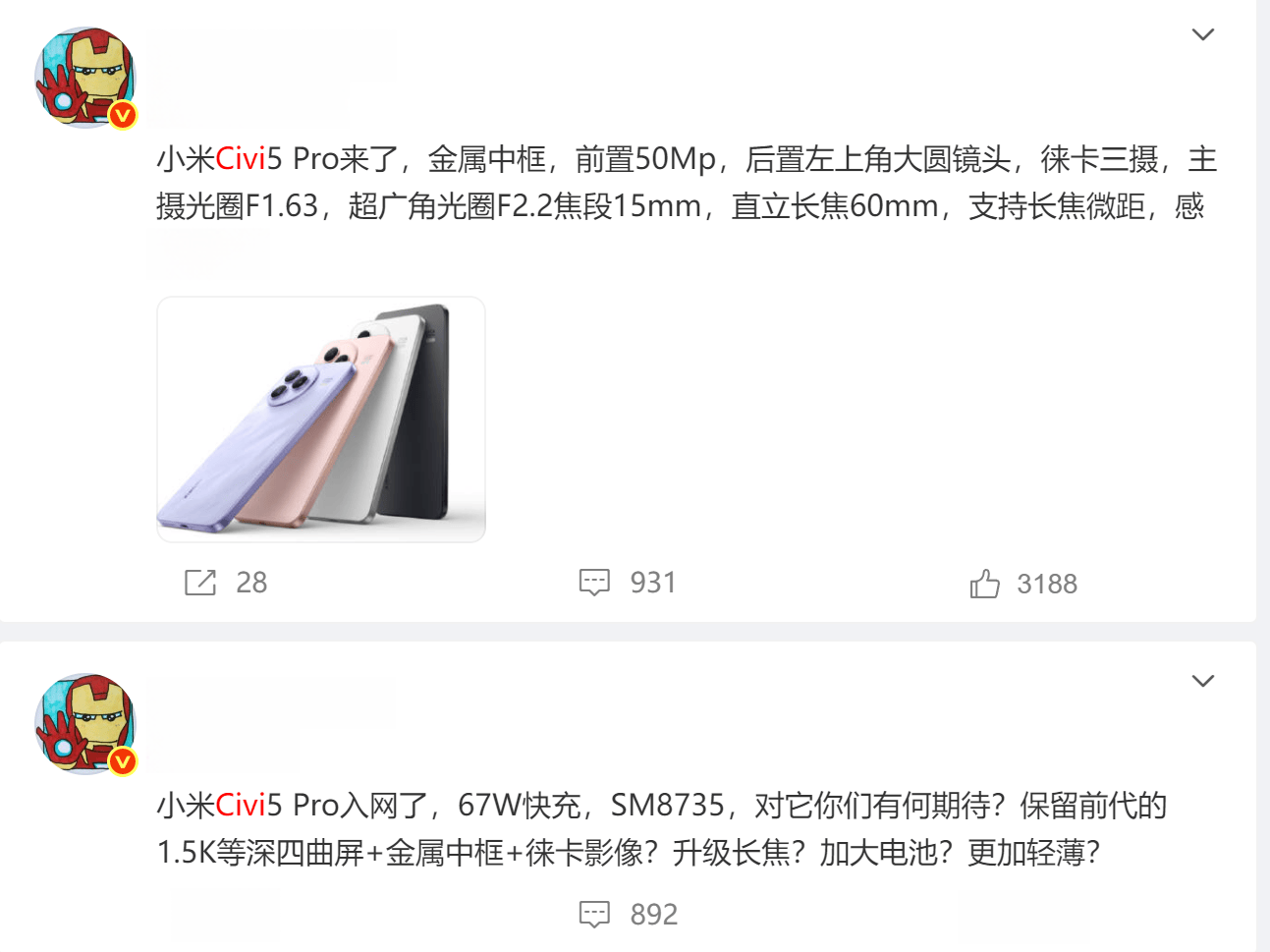Open second post's Iron Man avatar
1270x952 pixels.
(84, 724)
